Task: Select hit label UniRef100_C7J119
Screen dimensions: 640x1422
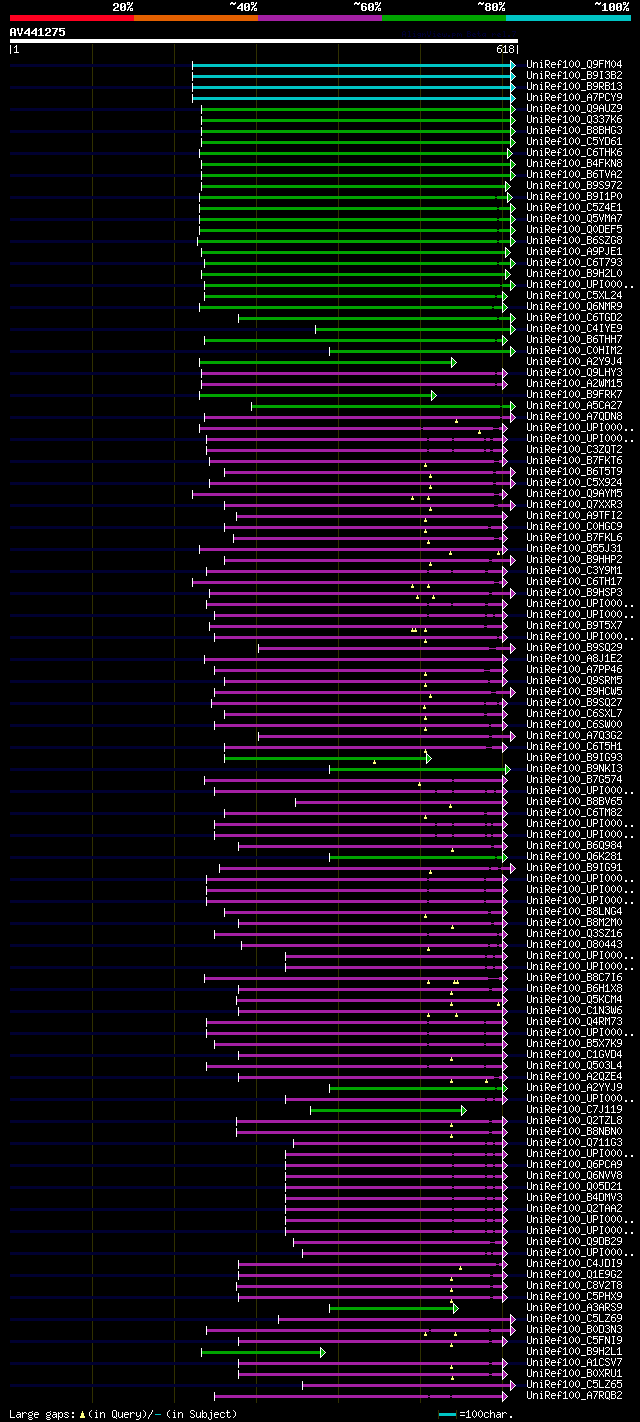Action: (574, 1109)
